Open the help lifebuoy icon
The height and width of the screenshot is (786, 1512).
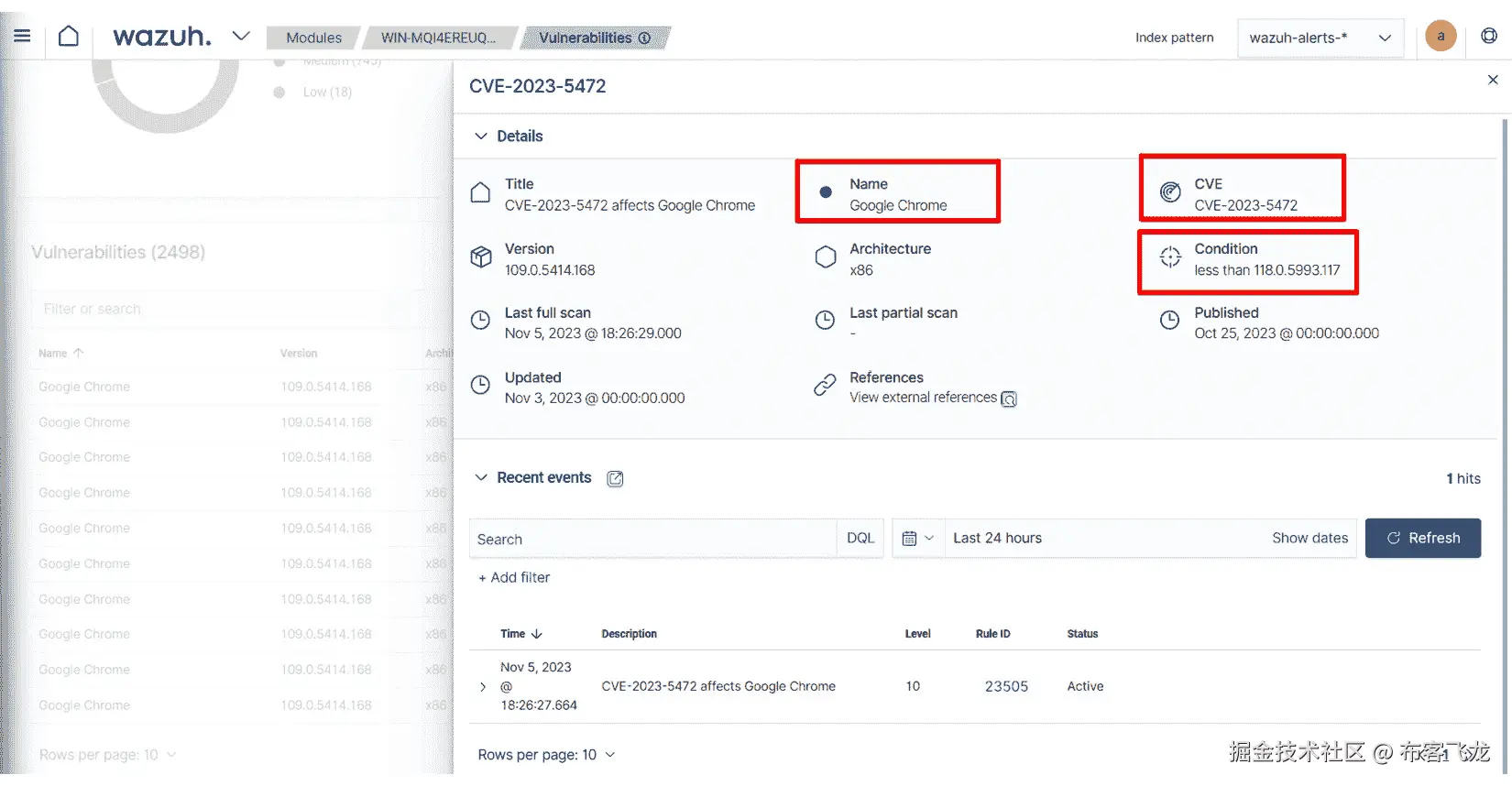(1489, 36)
